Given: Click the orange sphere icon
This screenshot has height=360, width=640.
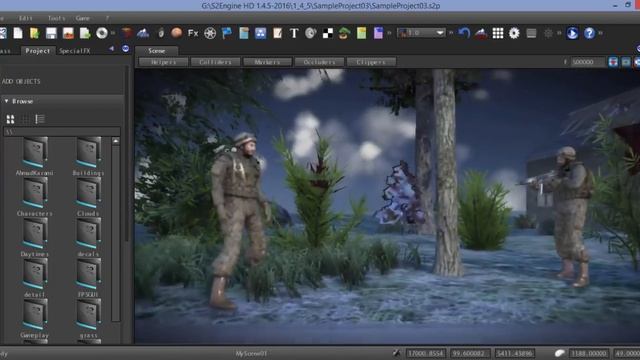Looking at the screenshot, I should click(176, 33).
